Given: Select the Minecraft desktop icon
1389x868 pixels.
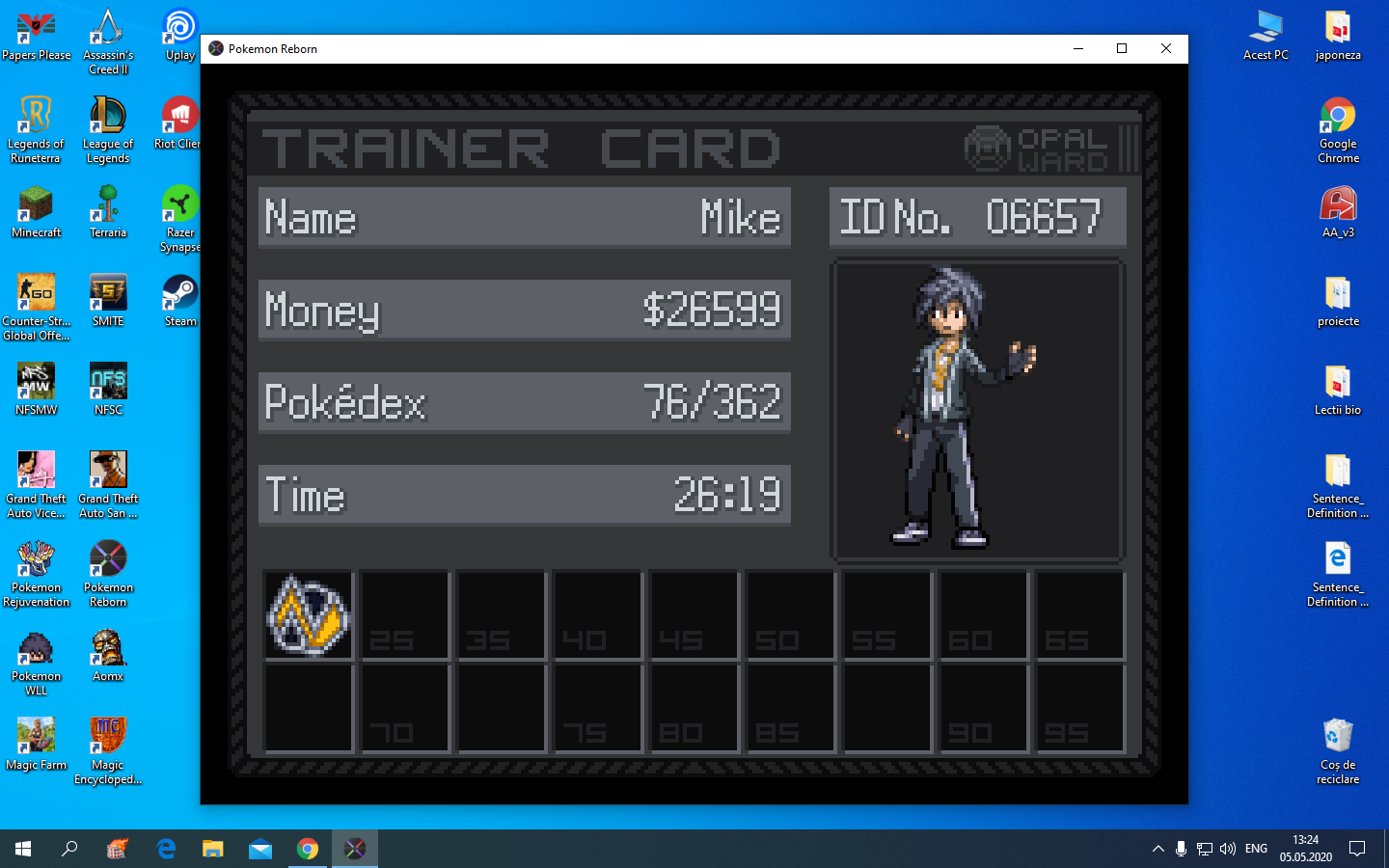Looking at the screenshot, I should point(37,212).
